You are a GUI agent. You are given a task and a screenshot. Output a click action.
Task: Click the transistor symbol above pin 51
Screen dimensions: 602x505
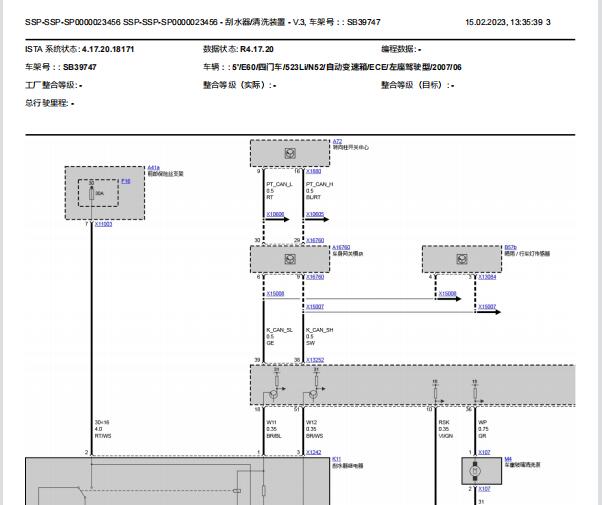point(313,394)
